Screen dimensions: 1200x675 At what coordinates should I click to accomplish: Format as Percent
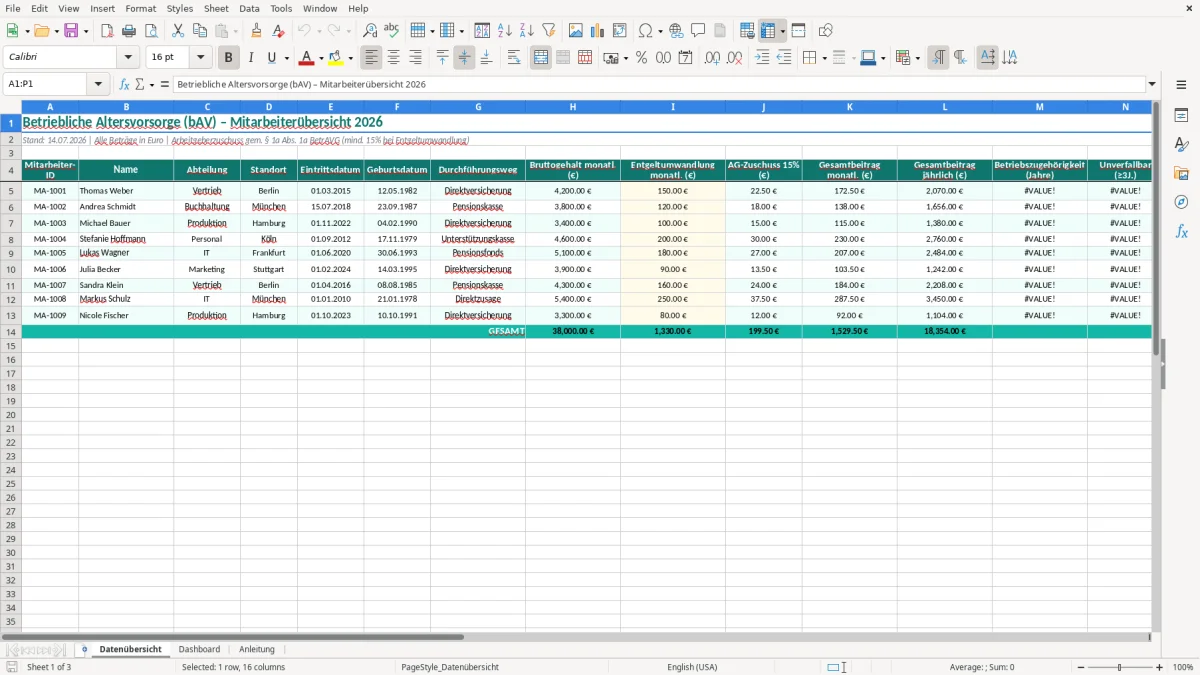[641, 58]
